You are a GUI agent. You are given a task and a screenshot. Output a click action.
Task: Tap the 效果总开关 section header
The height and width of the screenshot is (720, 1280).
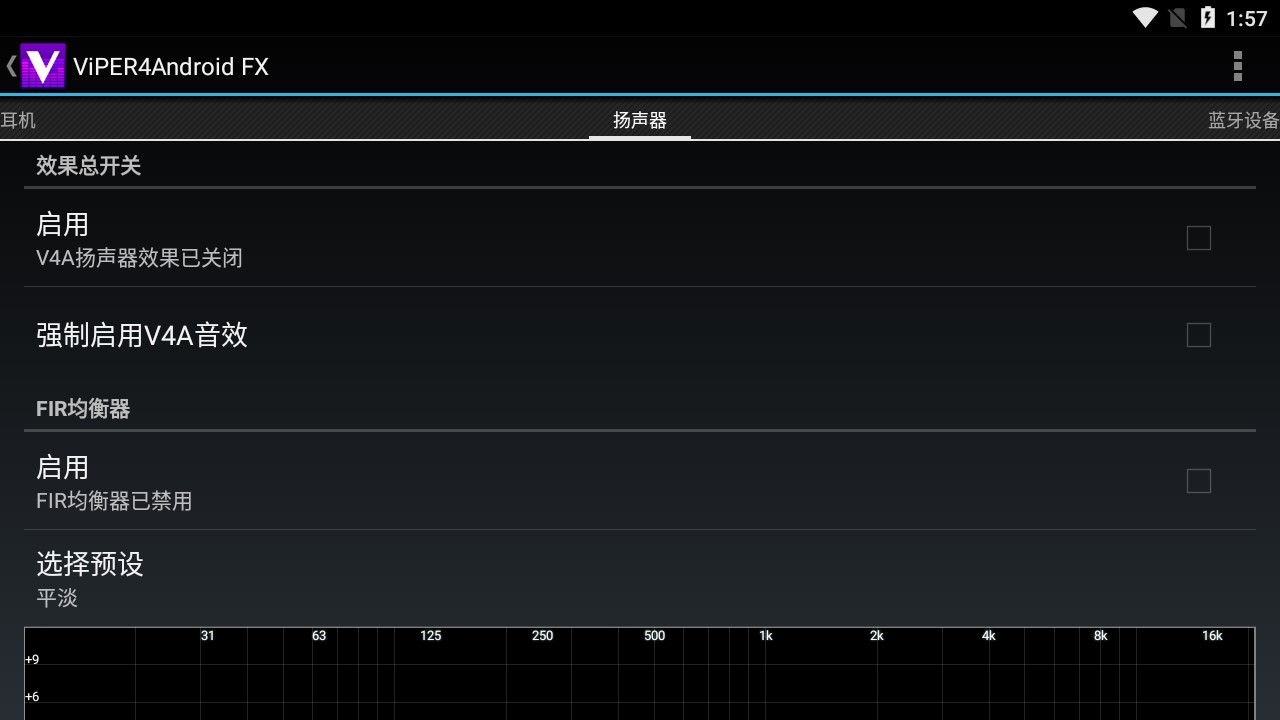(89, 166)
